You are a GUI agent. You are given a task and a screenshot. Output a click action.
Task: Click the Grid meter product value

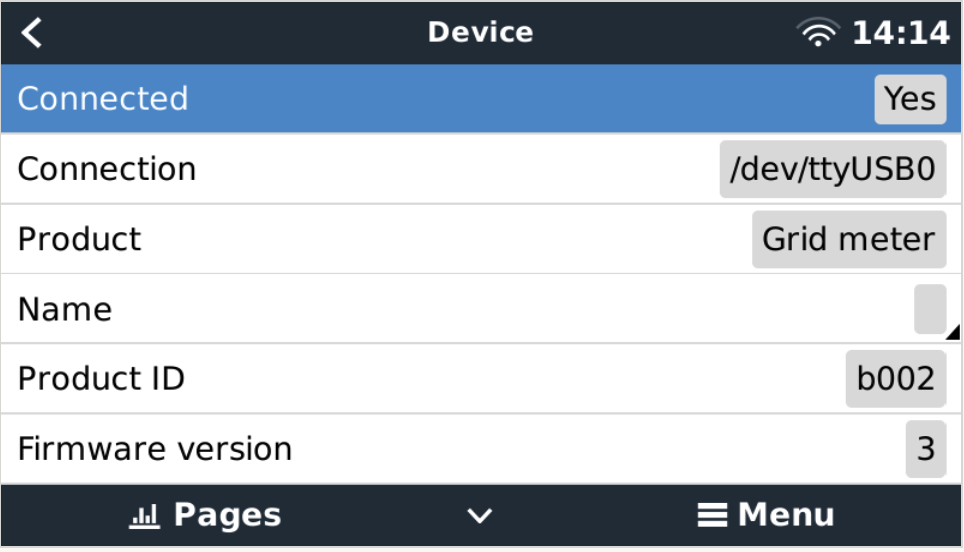coord(848,239)
